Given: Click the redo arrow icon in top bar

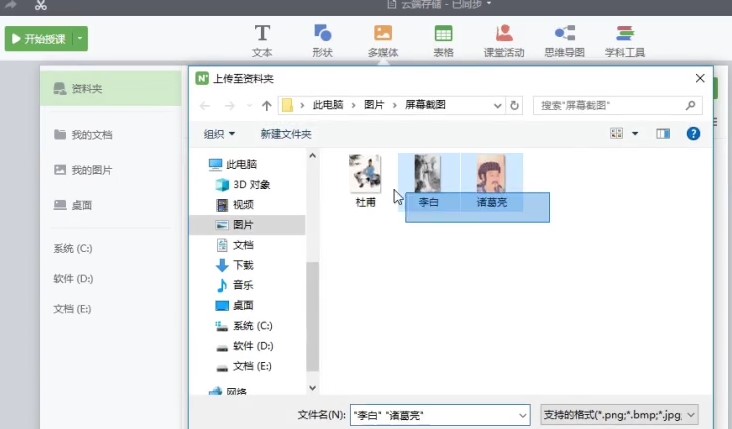Looking at the screenshot, I should (11, 5).
